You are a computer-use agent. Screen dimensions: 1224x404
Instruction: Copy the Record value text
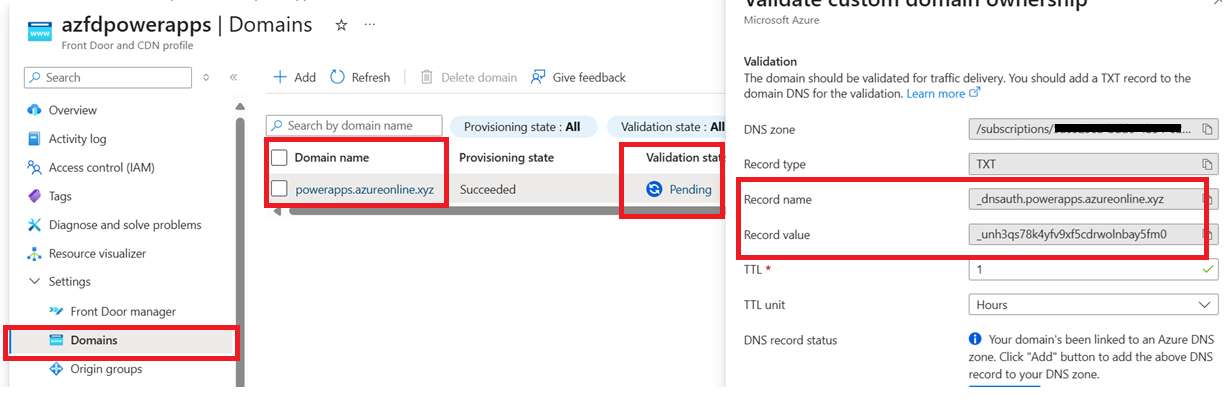[1208, 235]
